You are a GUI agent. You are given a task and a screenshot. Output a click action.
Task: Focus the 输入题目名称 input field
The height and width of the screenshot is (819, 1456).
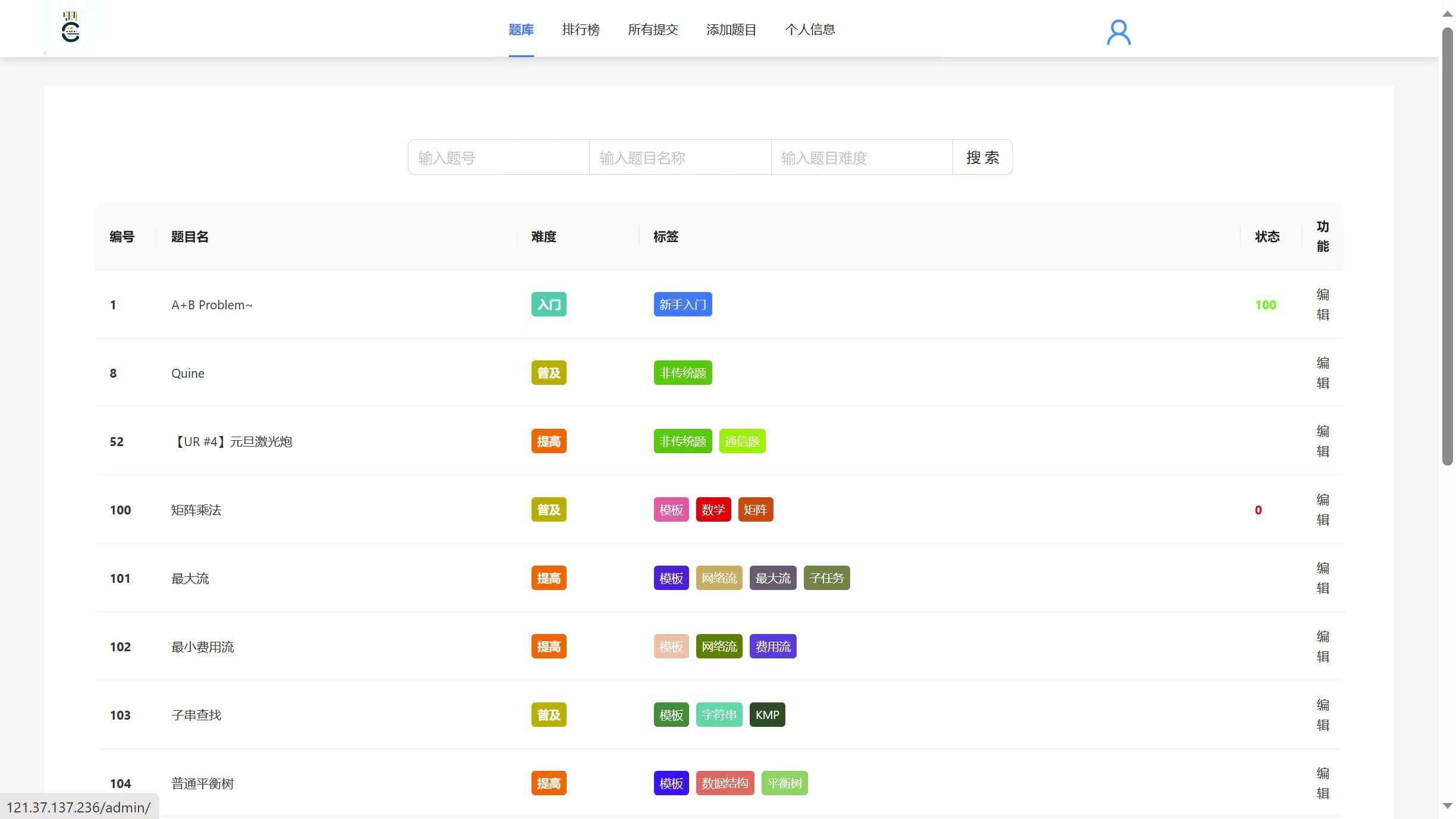click(x=680, y=158)
